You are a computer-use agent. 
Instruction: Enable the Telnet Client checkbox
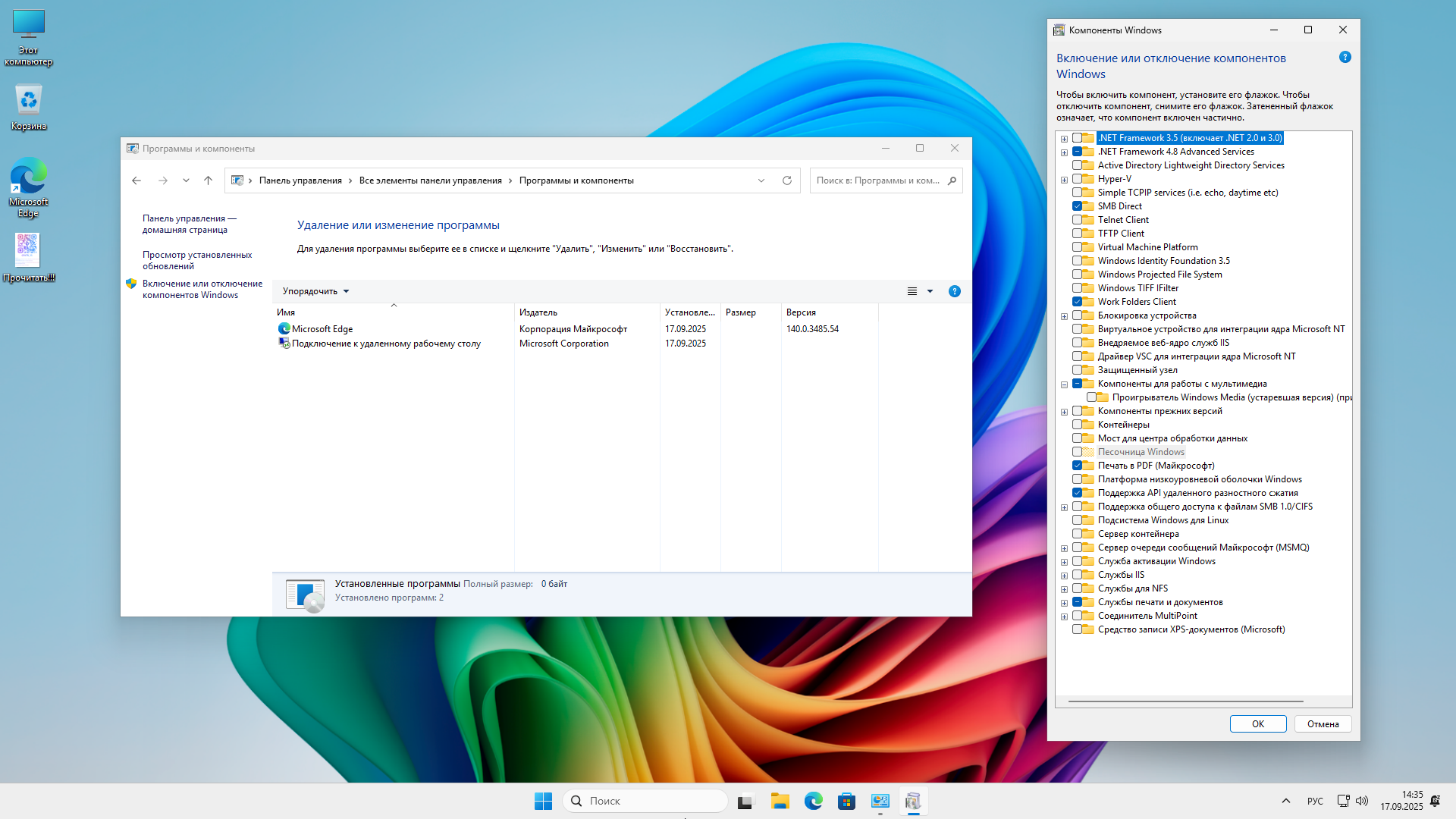point(1077,220)
